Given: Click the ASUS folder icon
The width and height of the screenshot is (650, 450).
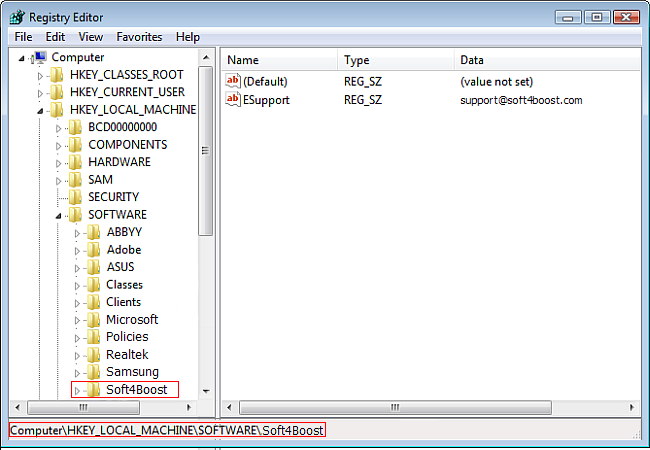Looking at the screenshot, I should pyautogui.click(x=94, y=267).
